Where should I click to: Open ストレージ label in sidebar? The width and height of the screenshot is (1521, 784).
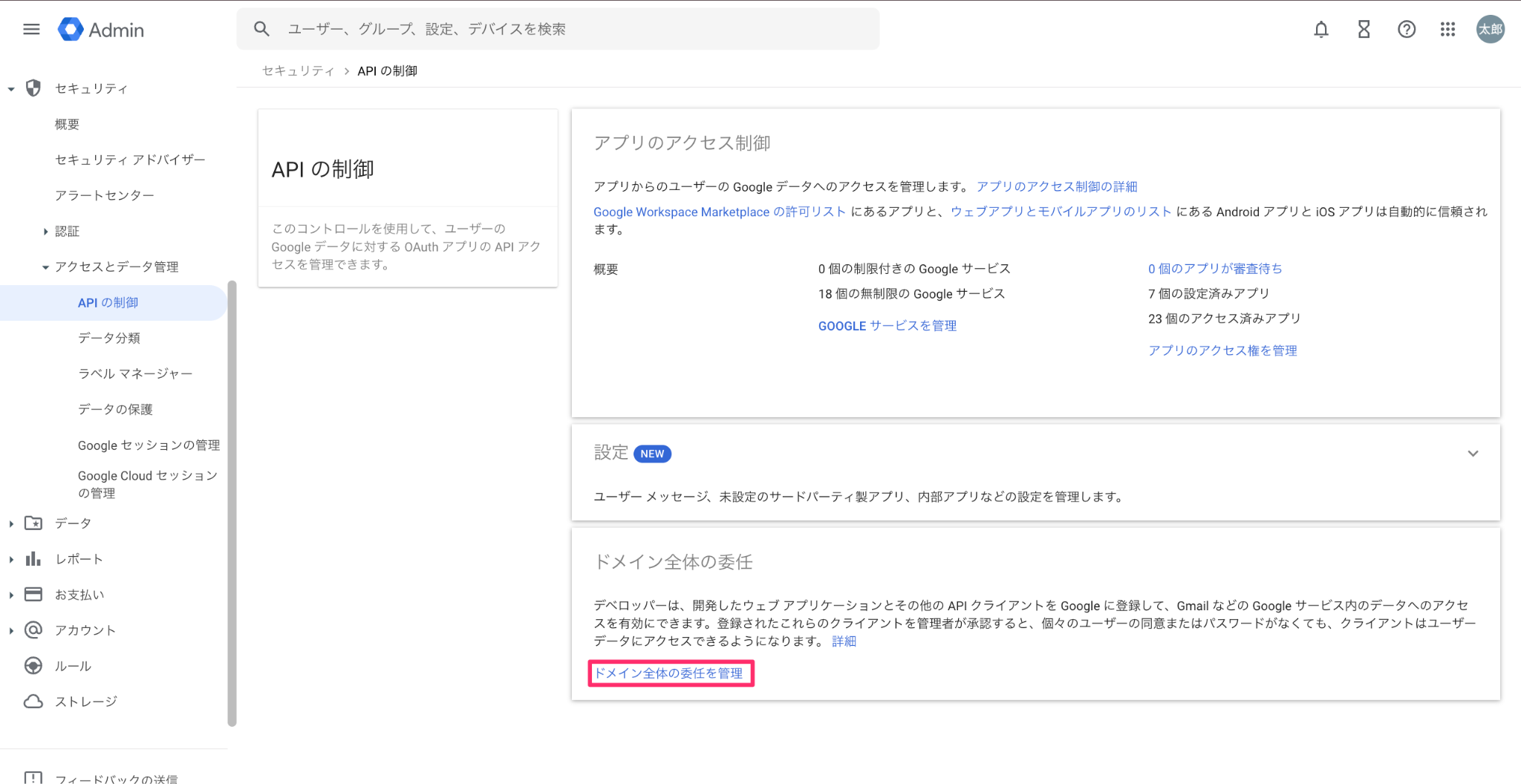pyautogui.click(x=86, y=702)
